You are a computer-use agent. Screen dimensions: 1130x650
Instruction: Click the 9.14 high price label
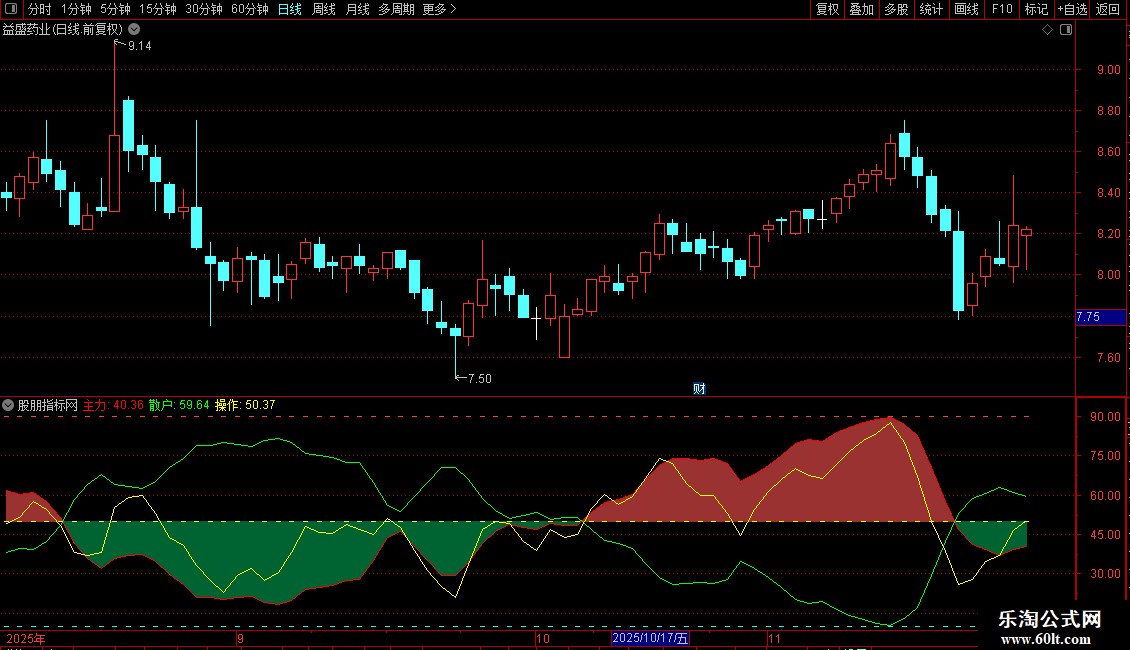(139, 46)
